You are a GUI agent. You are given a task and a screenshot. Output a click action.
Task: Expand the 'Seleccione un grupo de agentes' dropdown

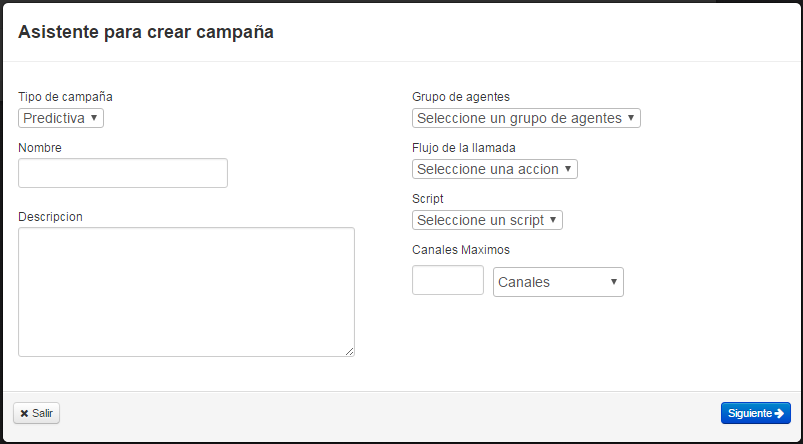point(526,118)
